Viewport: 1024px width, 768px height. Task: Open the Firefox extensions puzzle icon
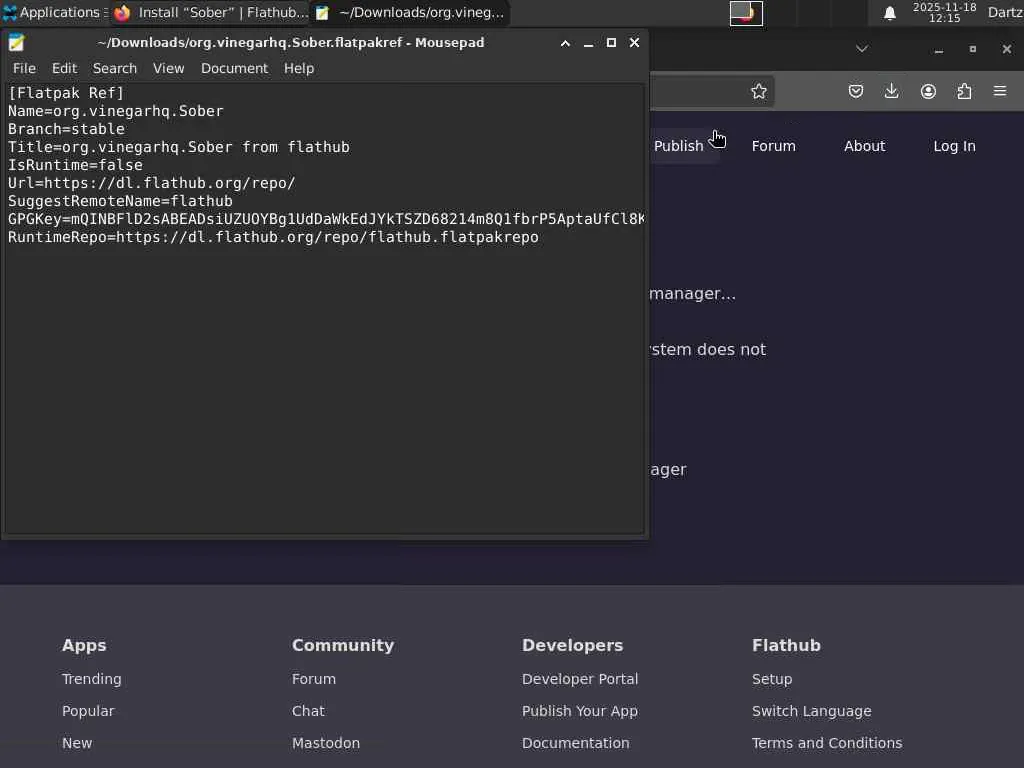pos(964,91)
